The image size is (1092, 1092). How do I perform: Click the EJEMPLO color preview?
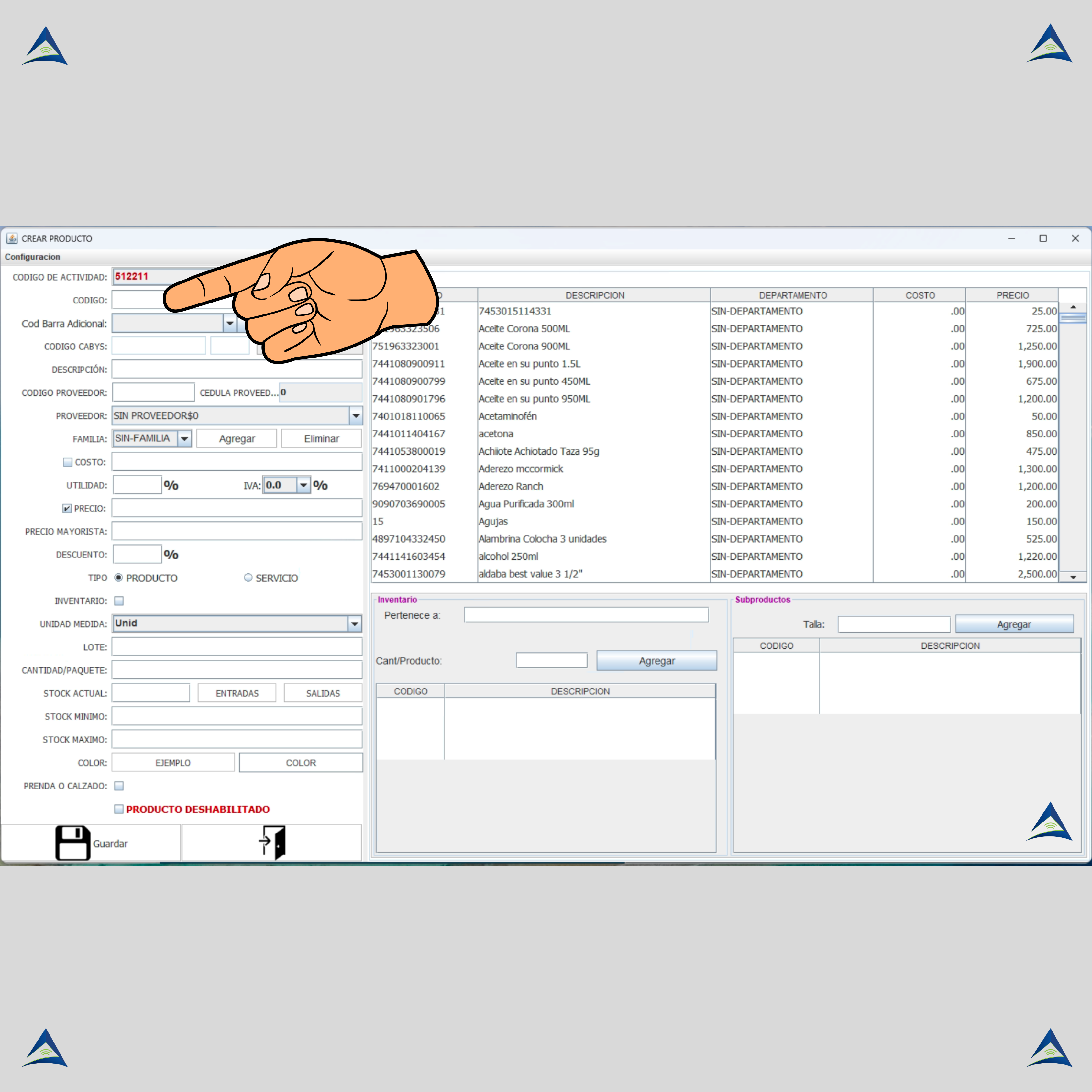pyautogui.click(x=173, y=763)
